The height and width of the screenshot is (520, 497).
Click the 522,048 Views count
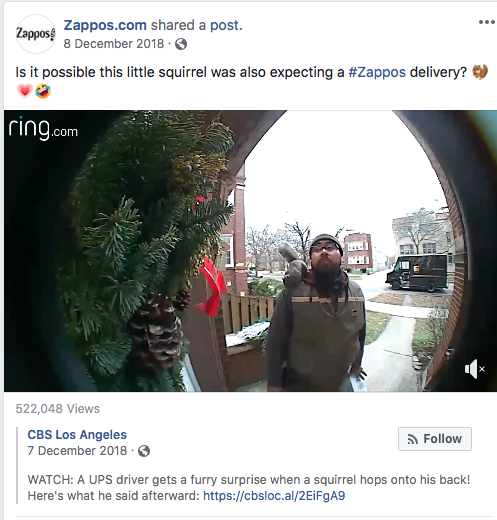(x=58, y=409)
